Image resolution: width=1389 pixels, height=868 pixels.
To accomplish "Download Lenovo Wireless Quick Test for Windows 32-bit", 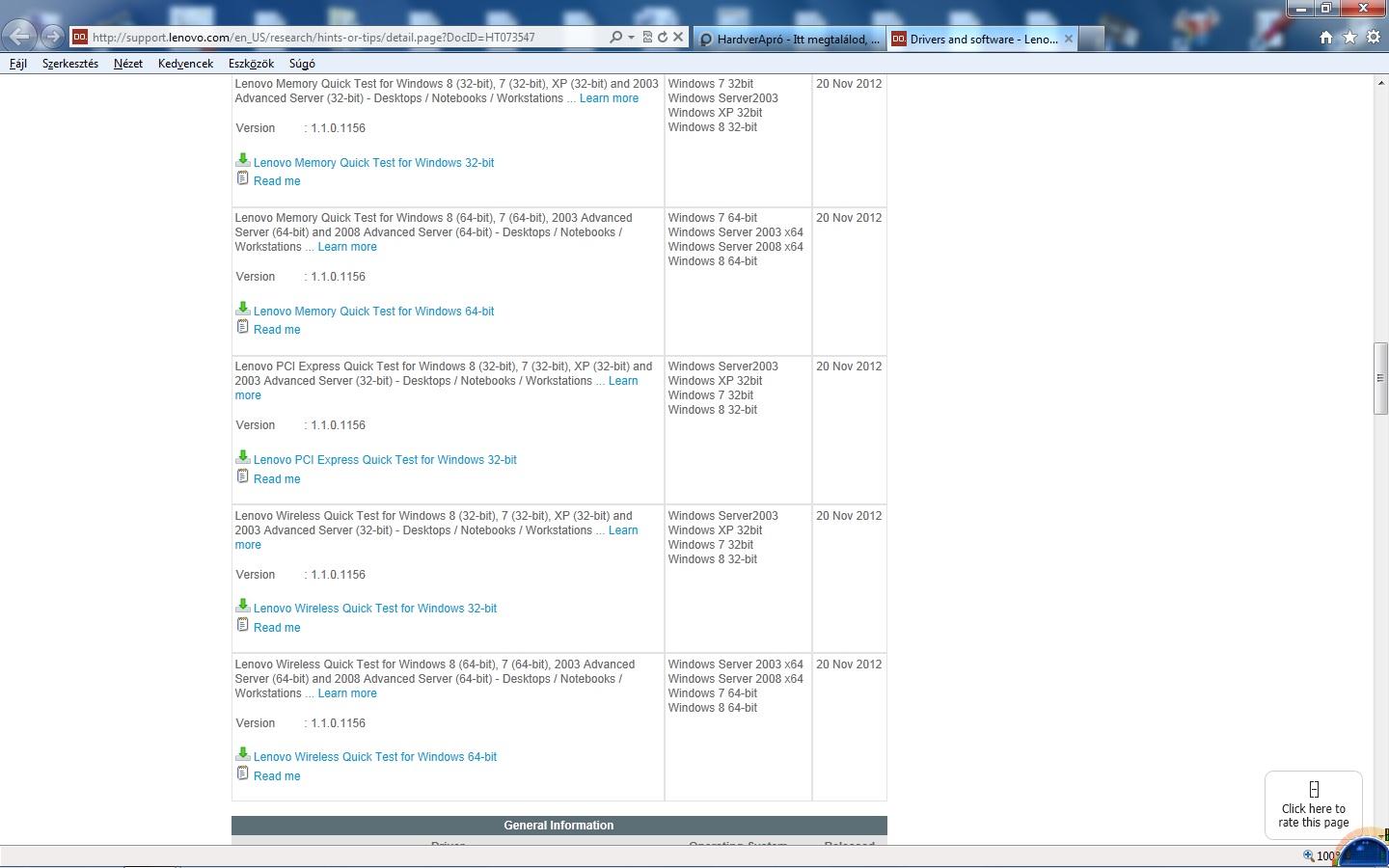I will point(375,609).
